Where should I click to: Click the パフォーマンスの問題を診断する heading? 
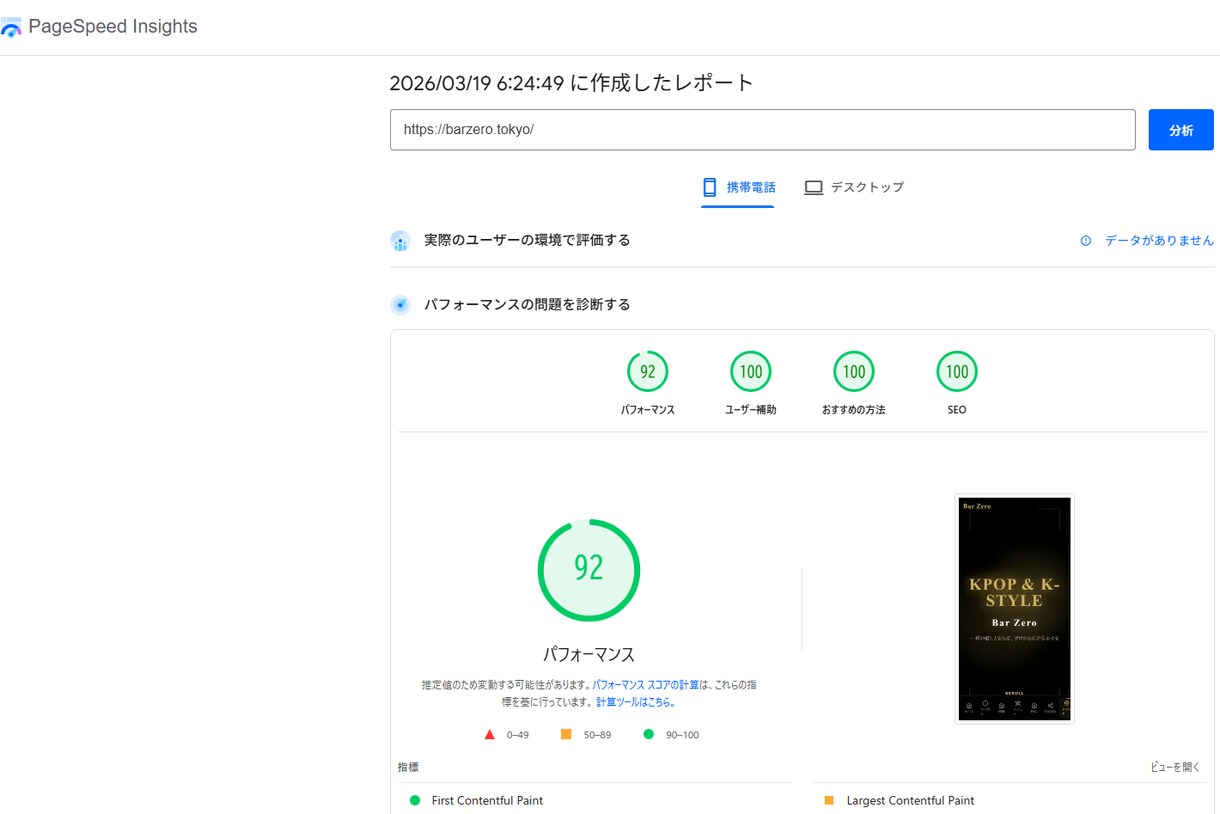tap(527, 305)
